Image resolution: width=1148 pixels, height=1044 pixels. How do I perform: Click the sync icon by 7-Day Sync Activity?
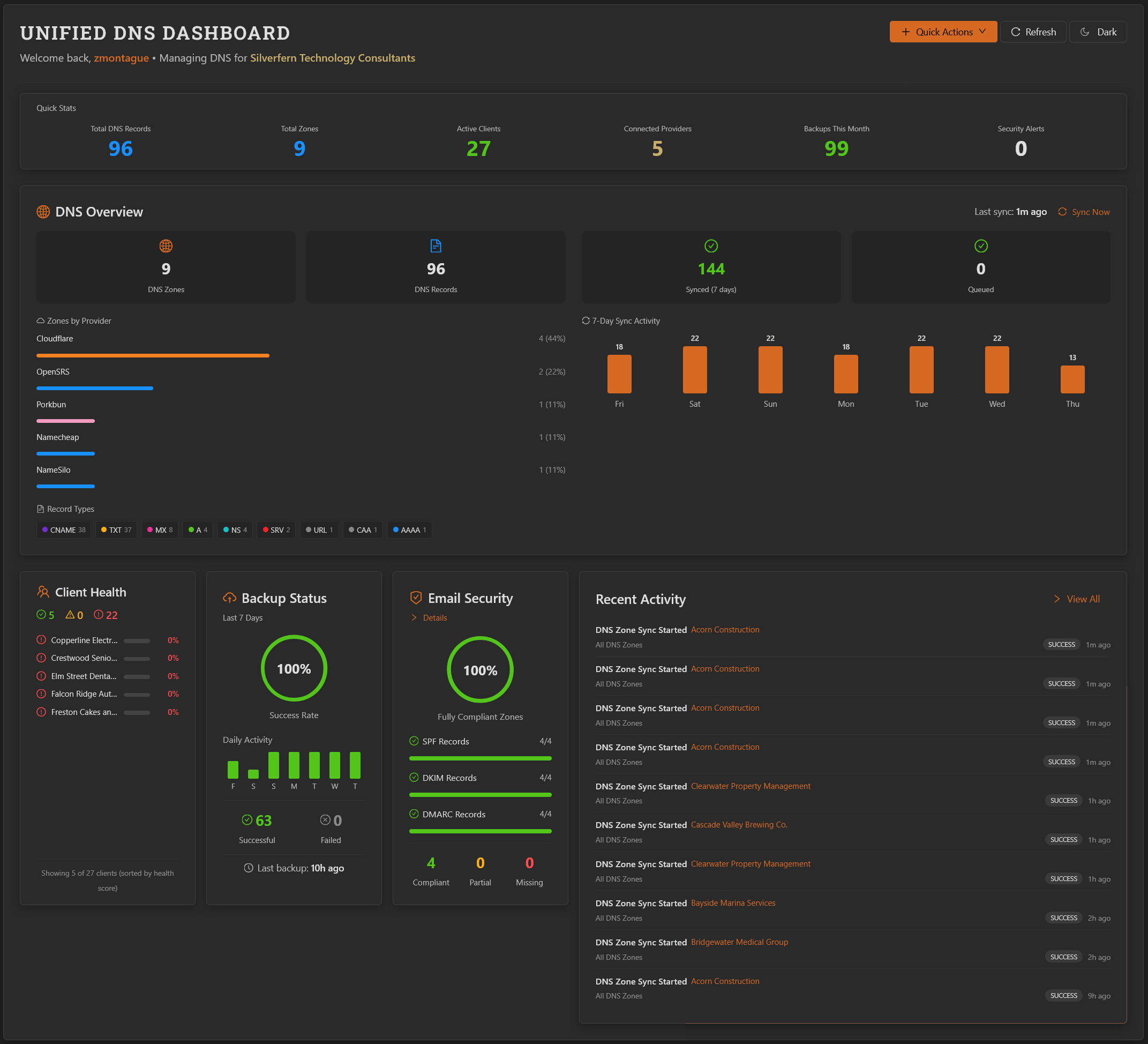coord(586,320)
